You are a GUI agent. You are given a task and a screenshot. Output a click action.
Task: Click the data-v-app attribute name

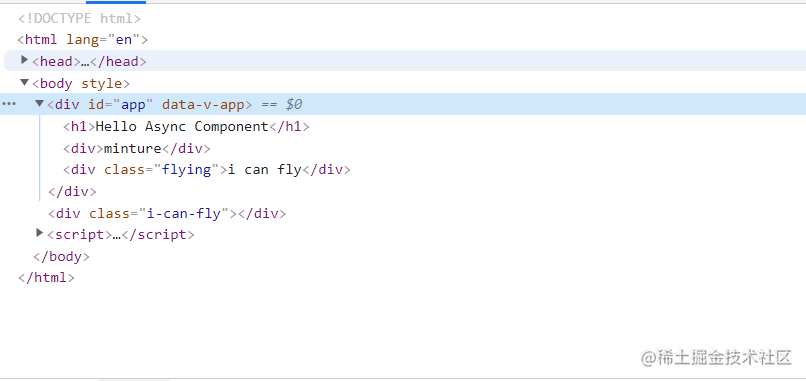point(203,105)
